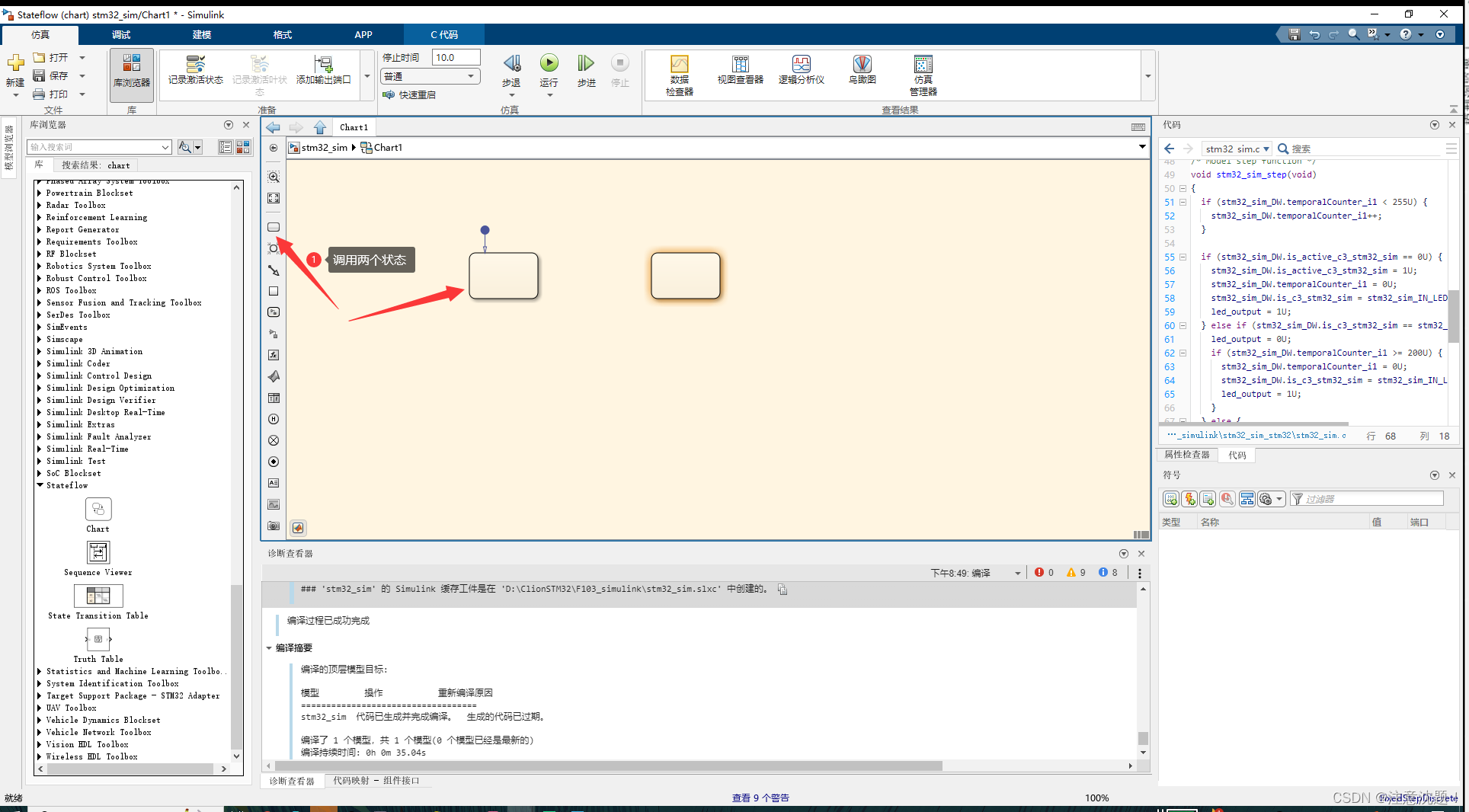The image size is (1469, 812).
Task: Add a history junction from the palette
Action: pyautogui.click(x=274, y=419)
